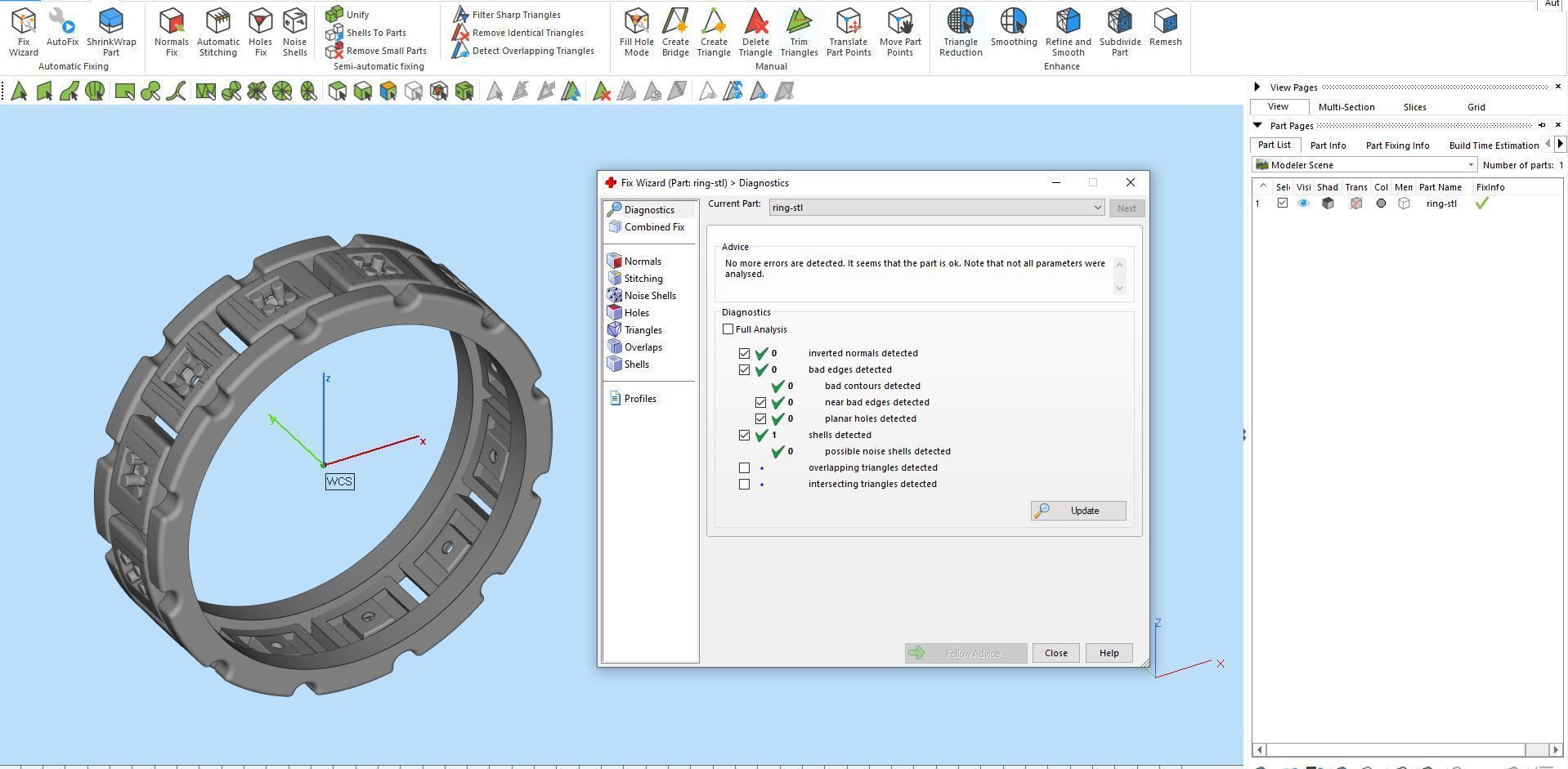Open Profiles in wizard sidebar
1568x769 pixels.
633,399
